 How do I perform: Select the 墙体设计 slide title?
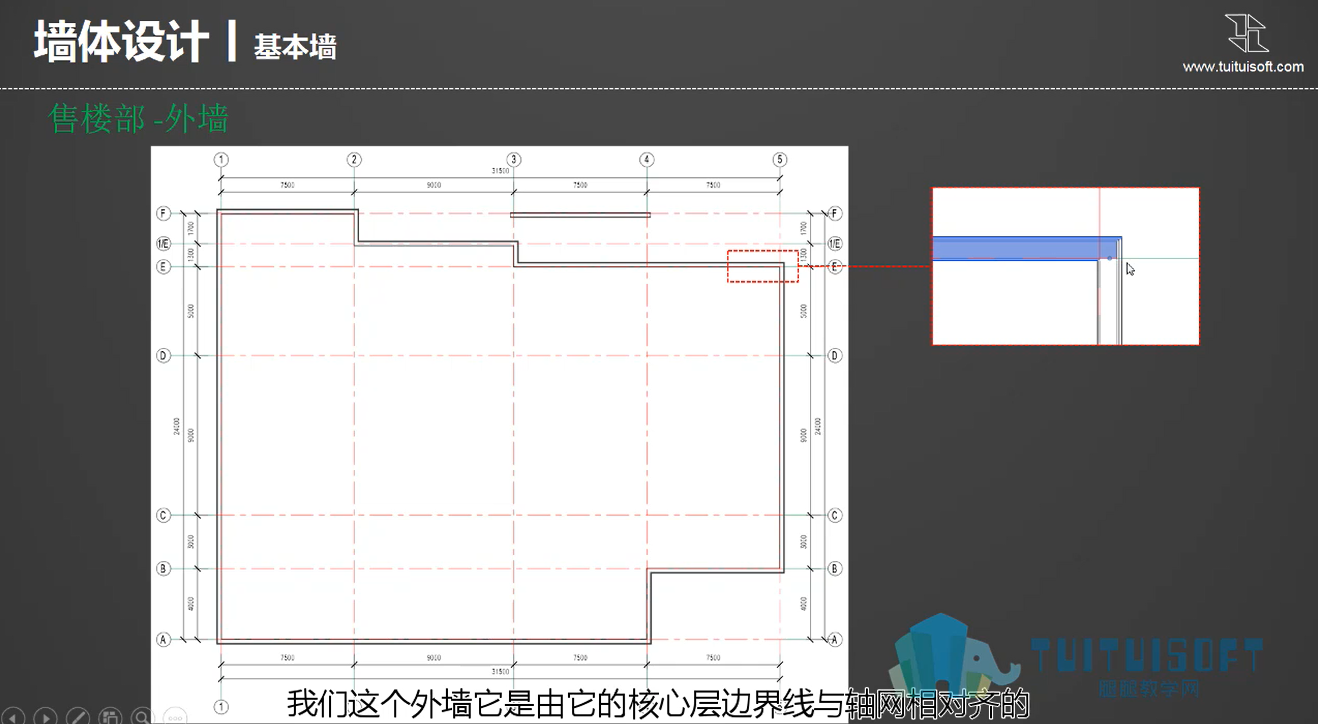(x=121, y=43)
